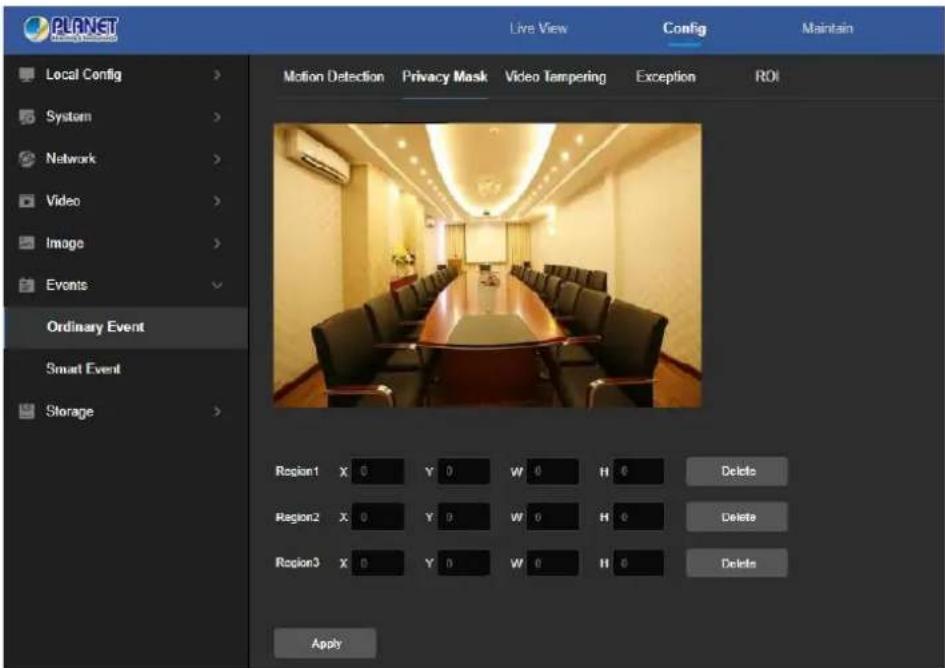Select Ordinary Event in the sidebar
This screenshot has width=945, height=668.
click(x=126, y=327)
